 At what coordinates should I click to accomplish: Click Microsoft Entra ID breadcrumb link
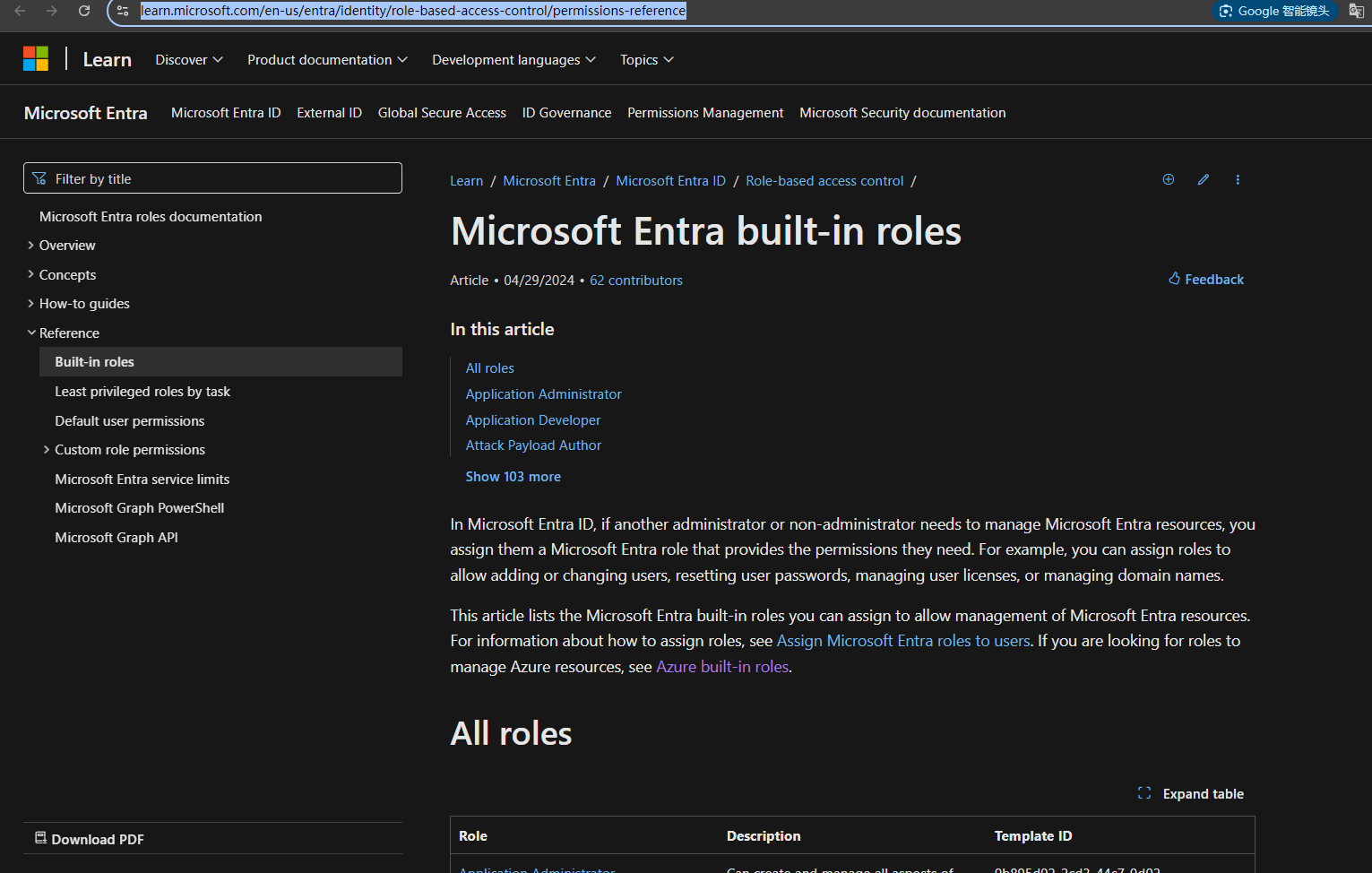point(671,181)
